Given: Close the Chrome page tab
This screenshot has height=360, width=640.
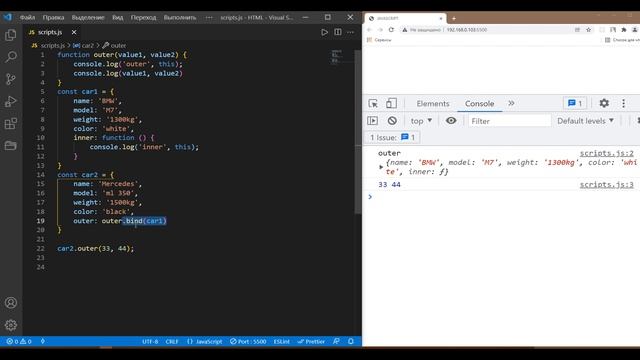Looking at the screenshot, I should [x=441, y=18].
